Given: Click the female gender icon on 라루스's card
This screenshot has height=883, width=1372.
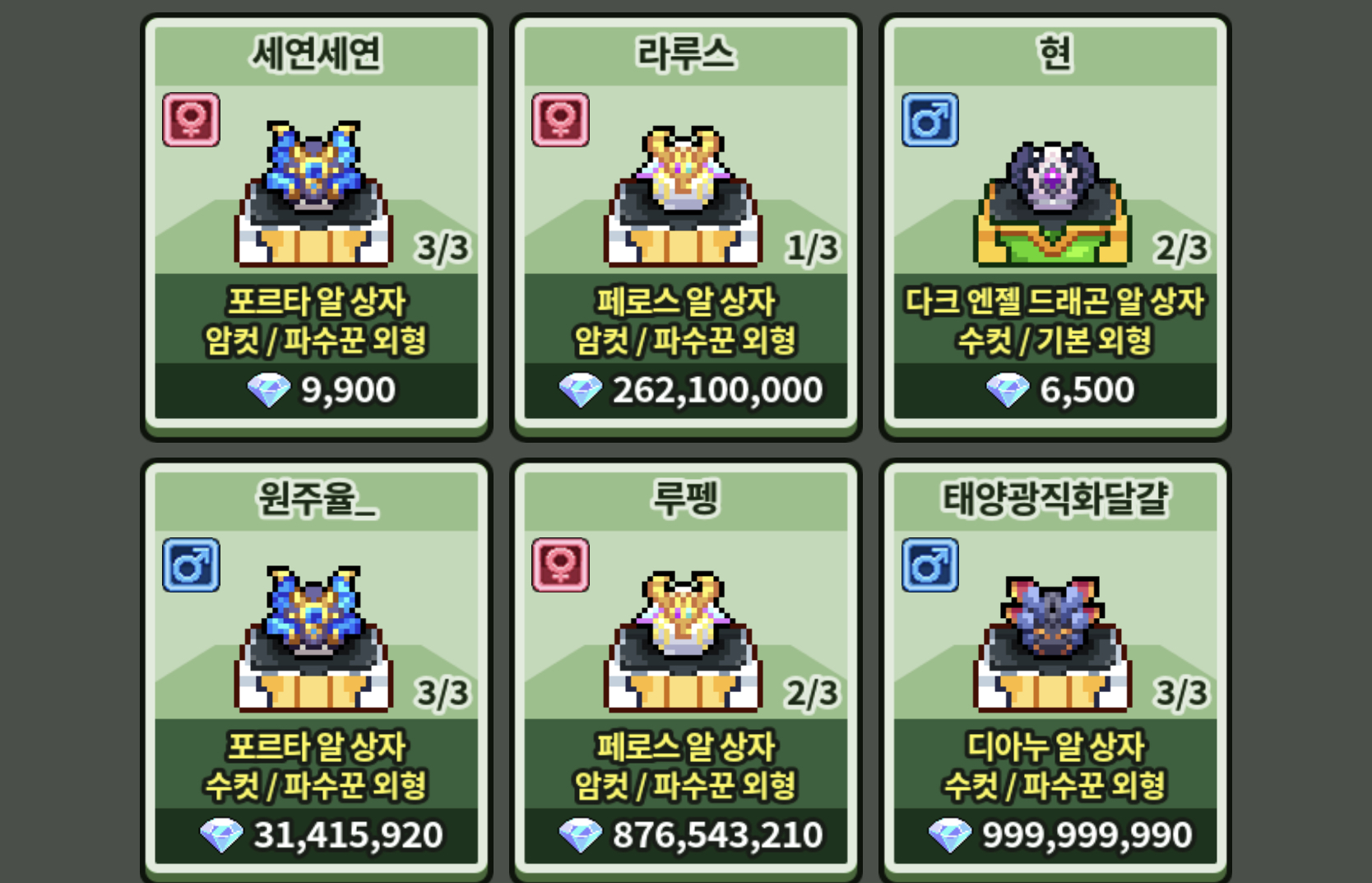Looking at the screenshot, I should click(560, 120).
